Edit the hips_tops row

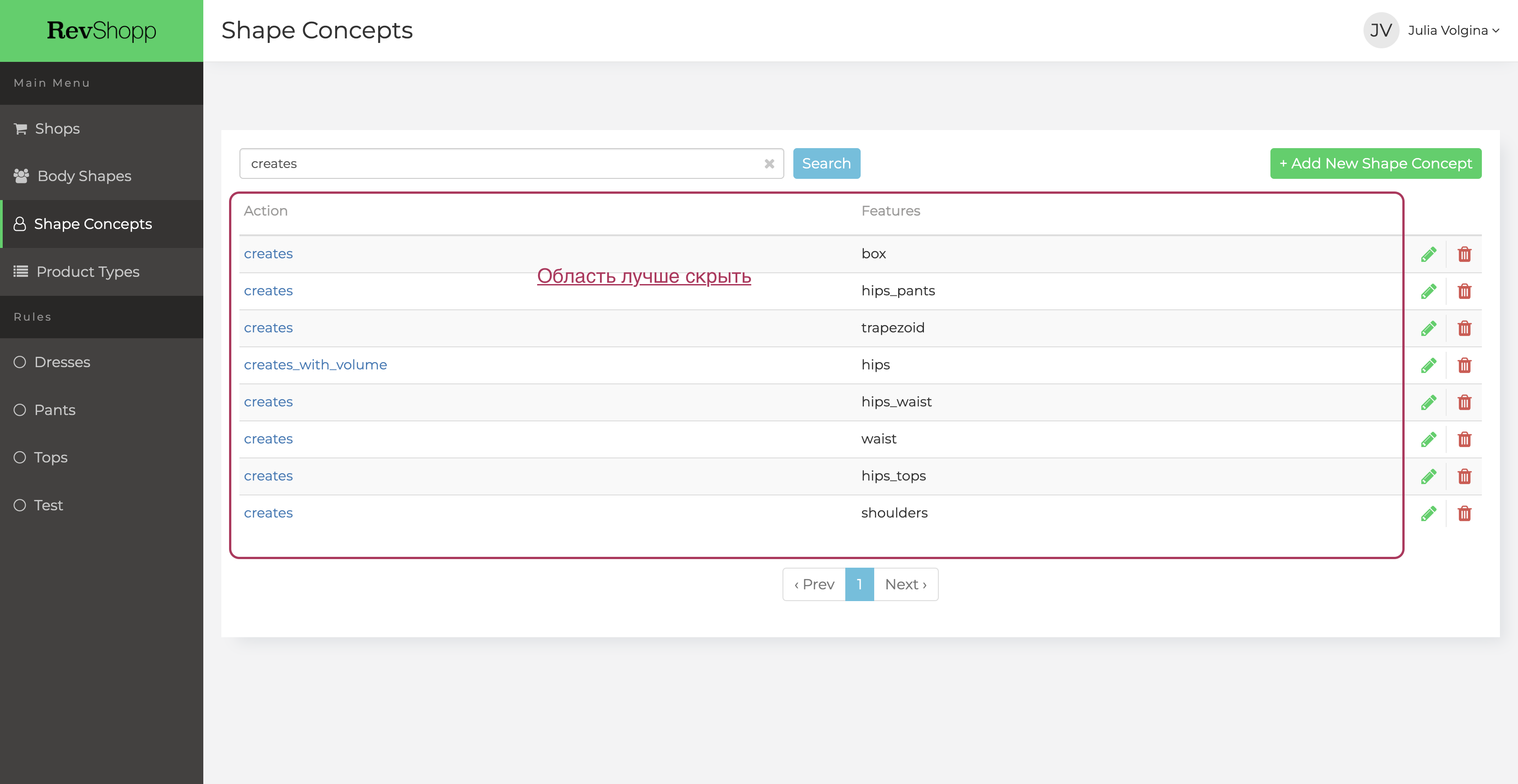(1429, 476)
